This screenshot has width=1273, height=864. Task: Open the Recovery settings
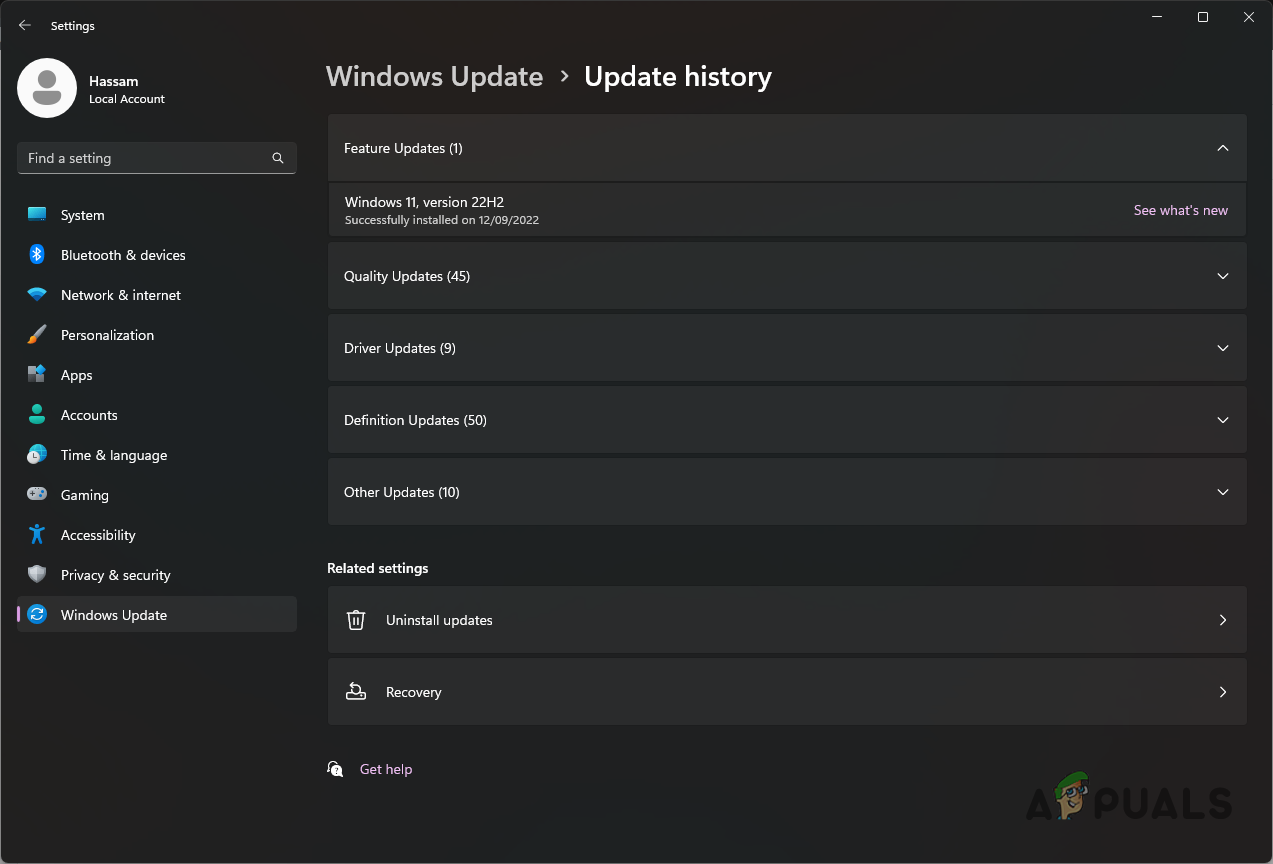pyautogui.click(x=786, y=692)
